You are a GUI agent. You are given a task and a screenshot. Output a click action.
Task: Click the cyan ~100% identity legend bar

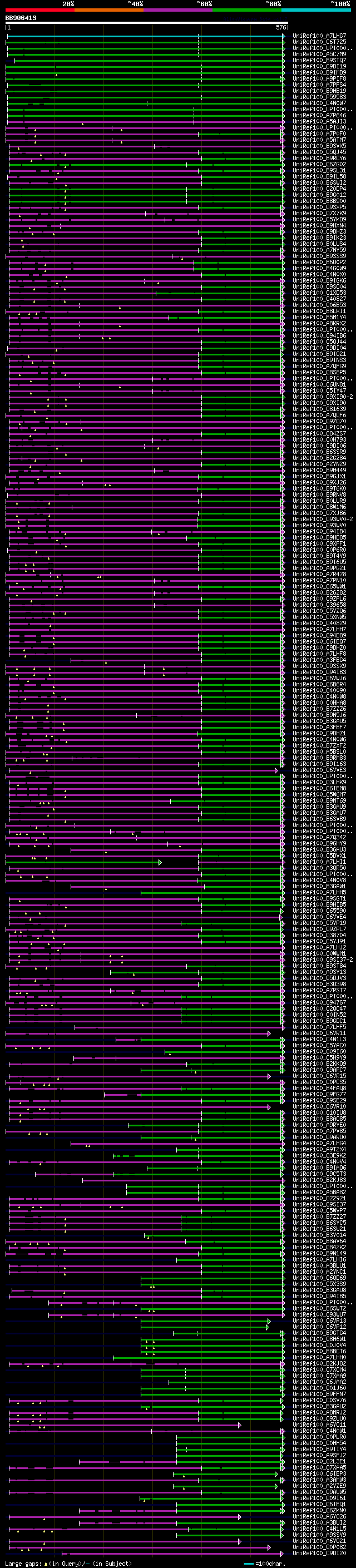316,10
